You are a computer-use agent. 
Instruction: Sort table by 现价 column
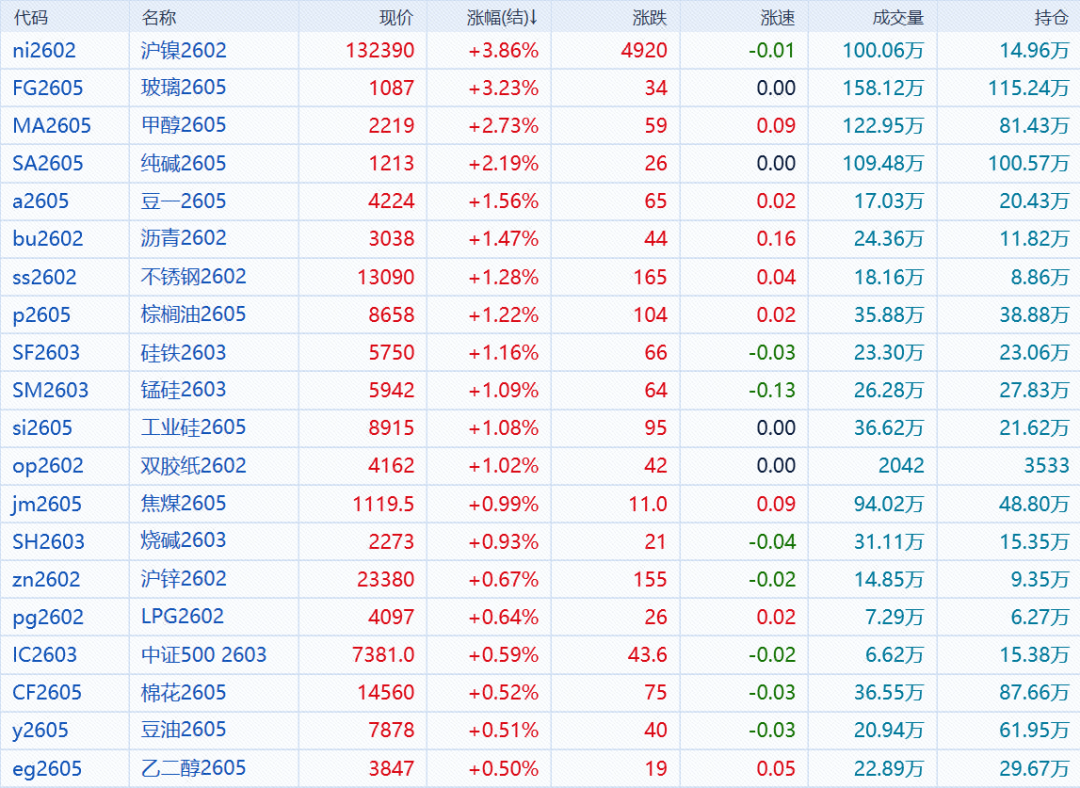click(x=396, y=17)
